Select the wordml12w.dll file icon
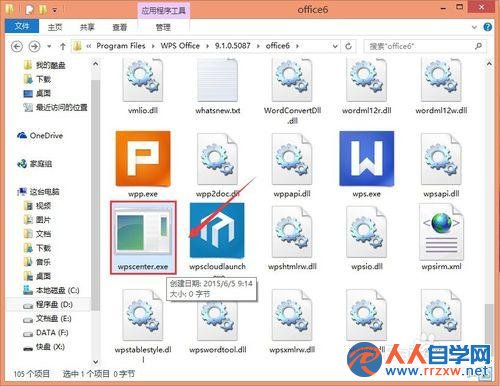This screenshot has height=386, width=500. [441, 80]
